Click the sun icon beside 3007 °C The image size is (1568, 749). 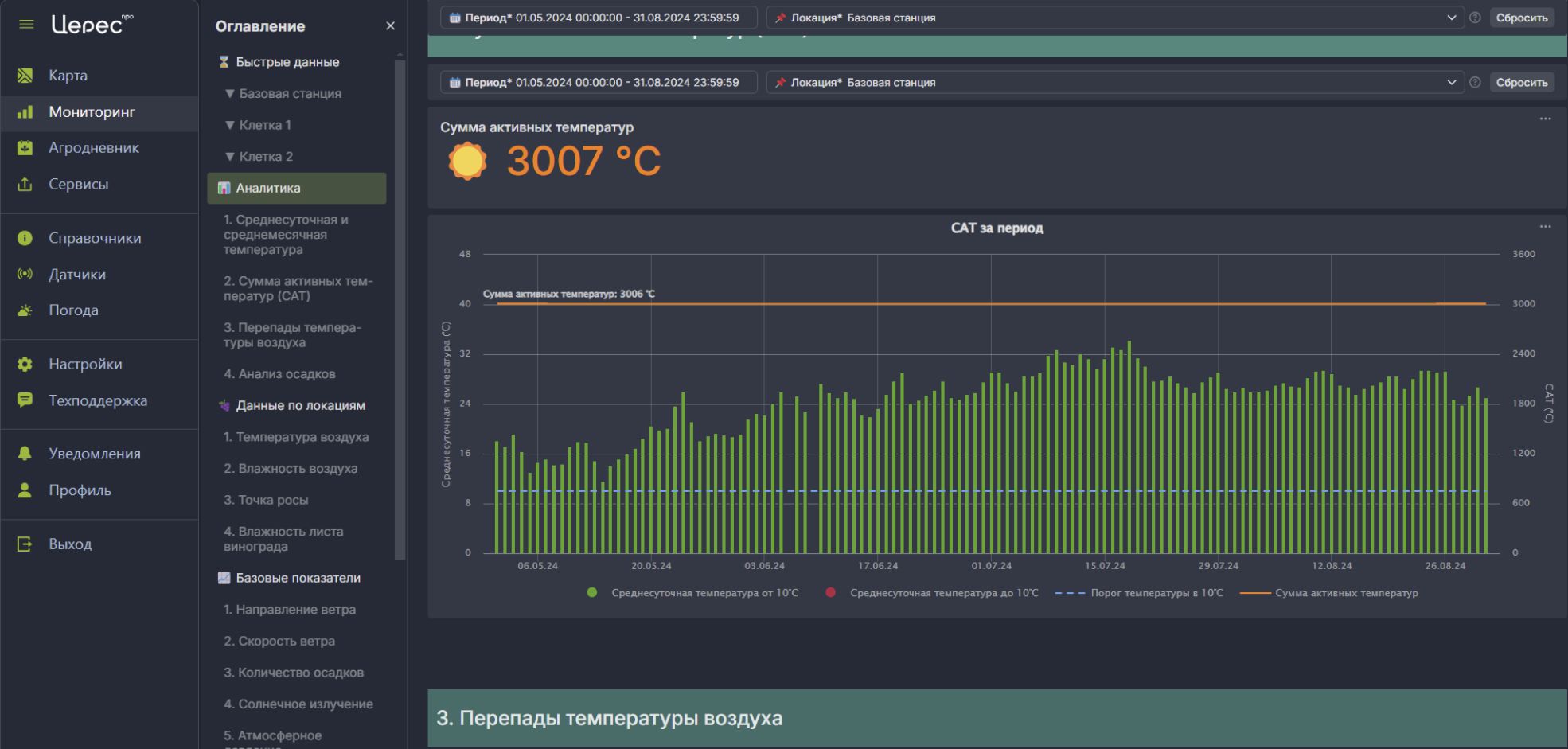tap(467, 162)
